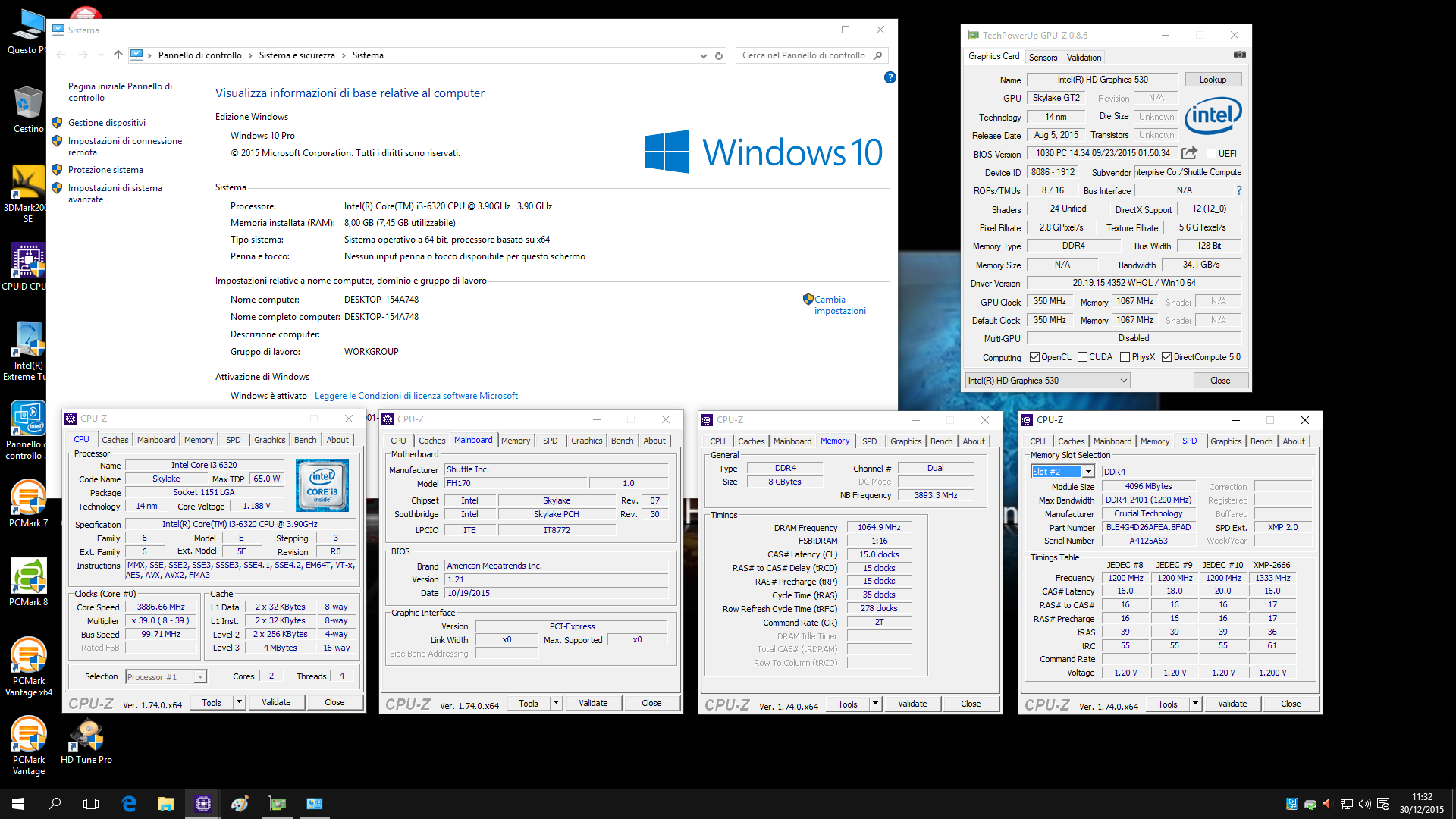1456x819 pixels.
Task: Open Graphics tab in CPU-Z Memory window
Action: pos(906,441)
